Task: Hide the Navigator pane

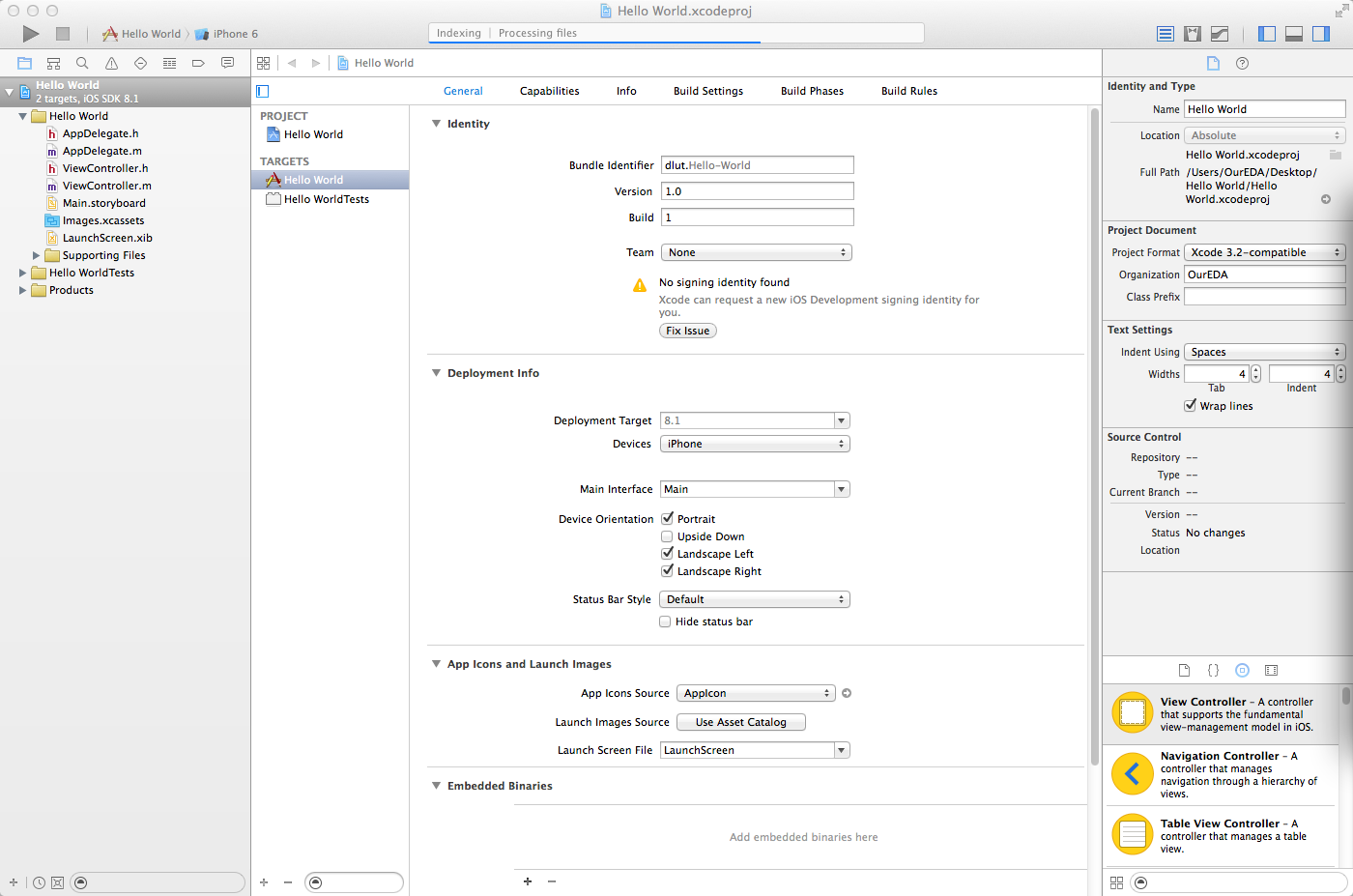Action: (1267, 34)
